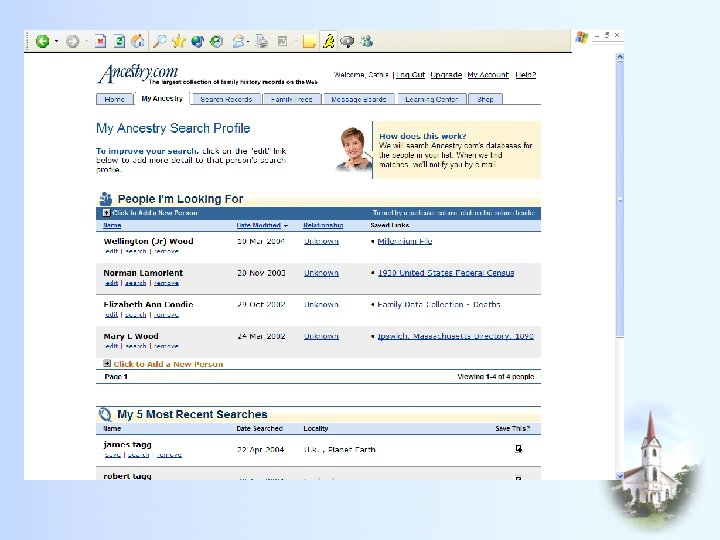
Task: Click remove under Norman Lamorient
Action: tap(166, 283)
